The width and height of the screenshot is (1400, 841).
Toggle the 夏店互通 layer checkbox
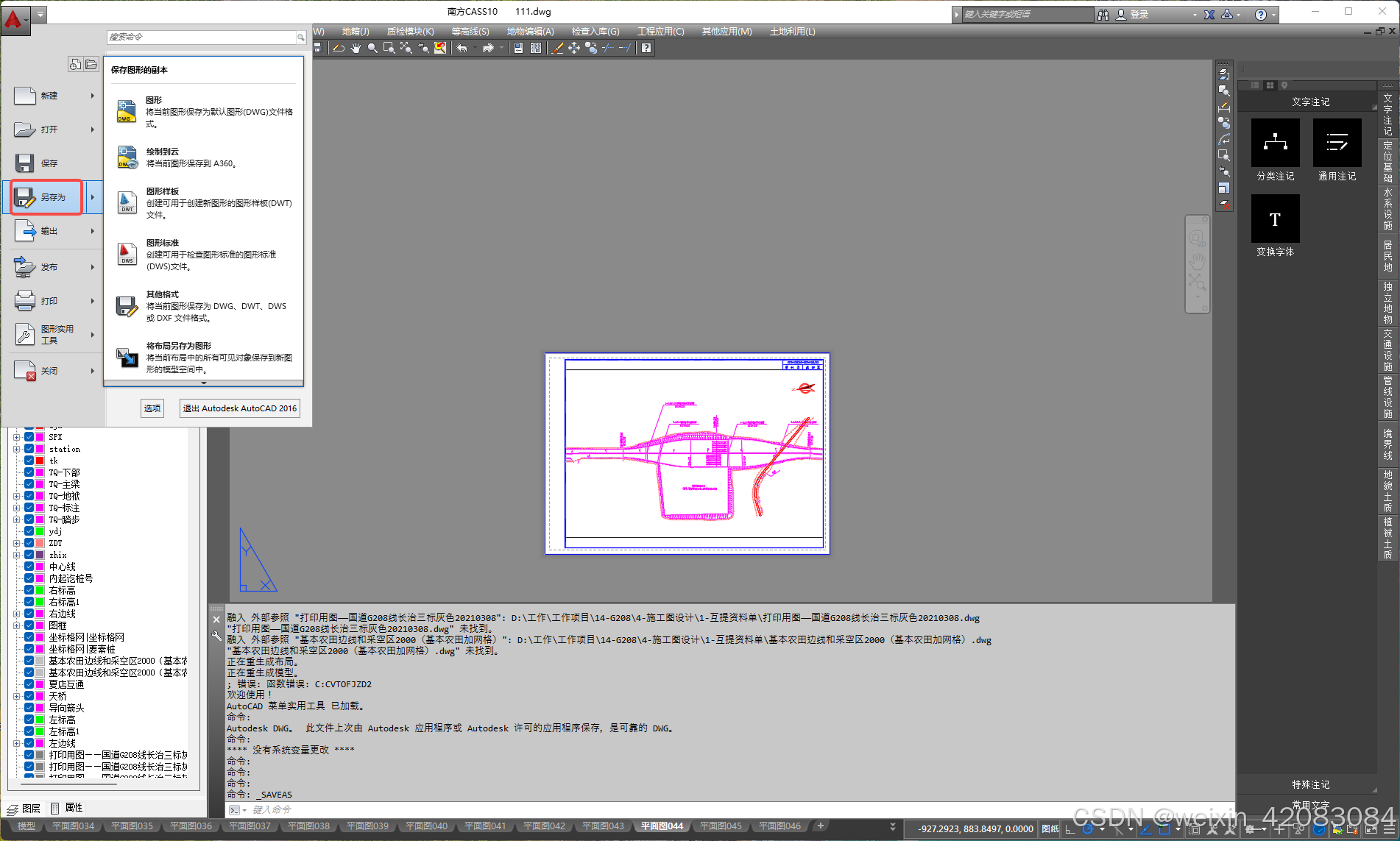click(29, 684)
